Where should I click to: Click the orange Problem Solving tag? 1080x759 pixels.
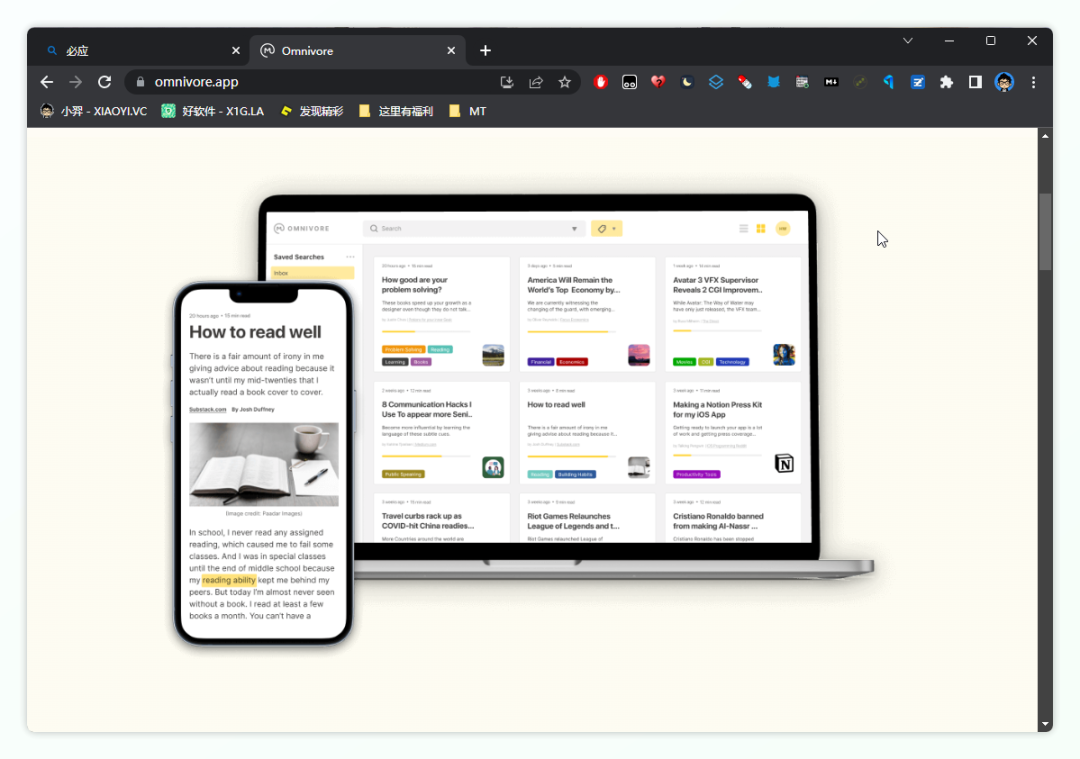[403, 350]
